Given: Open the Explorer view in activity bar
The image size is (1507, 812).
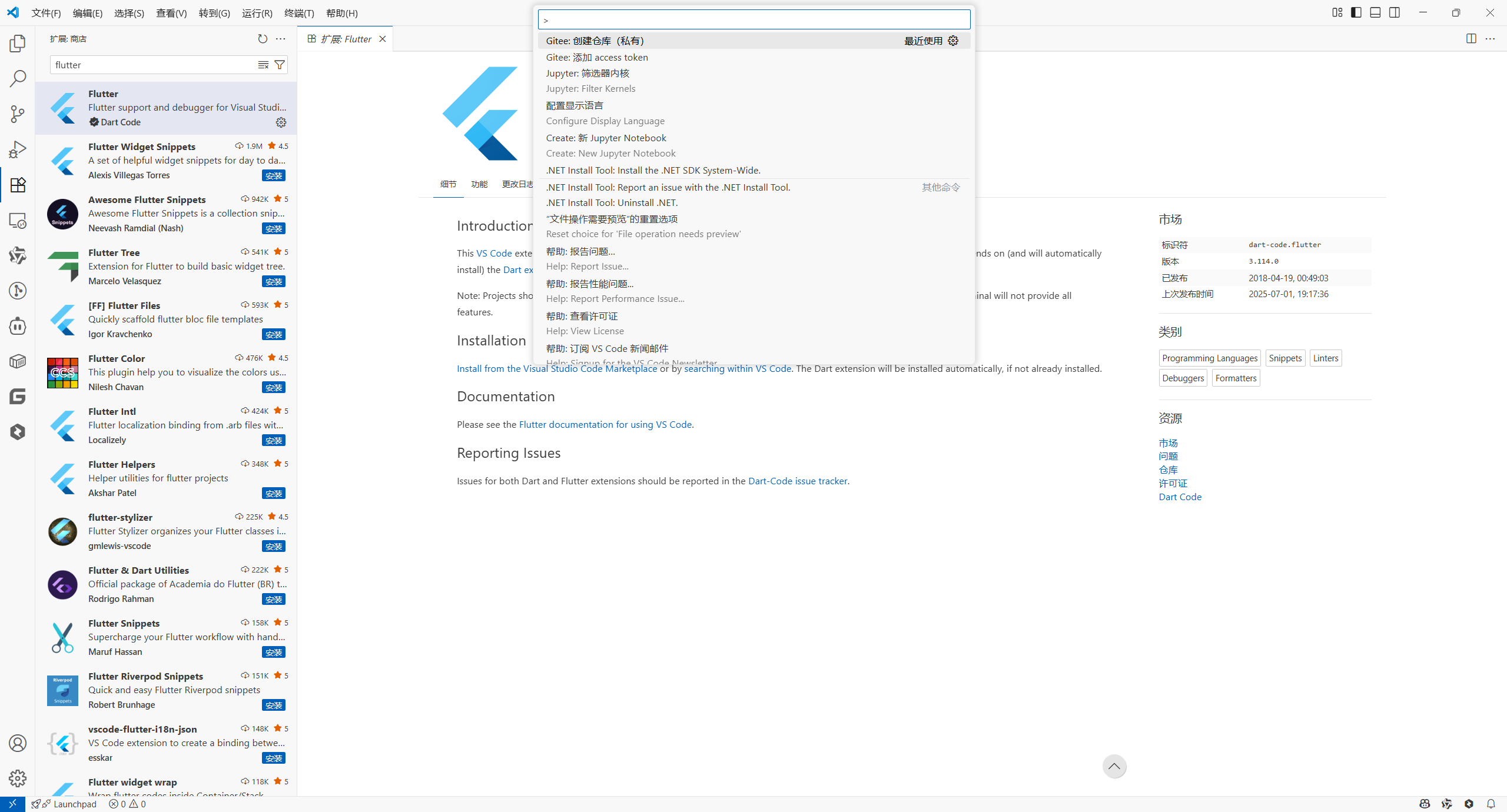Looking at the screenshot, I should pyautogui.click(x=18, y=44).
